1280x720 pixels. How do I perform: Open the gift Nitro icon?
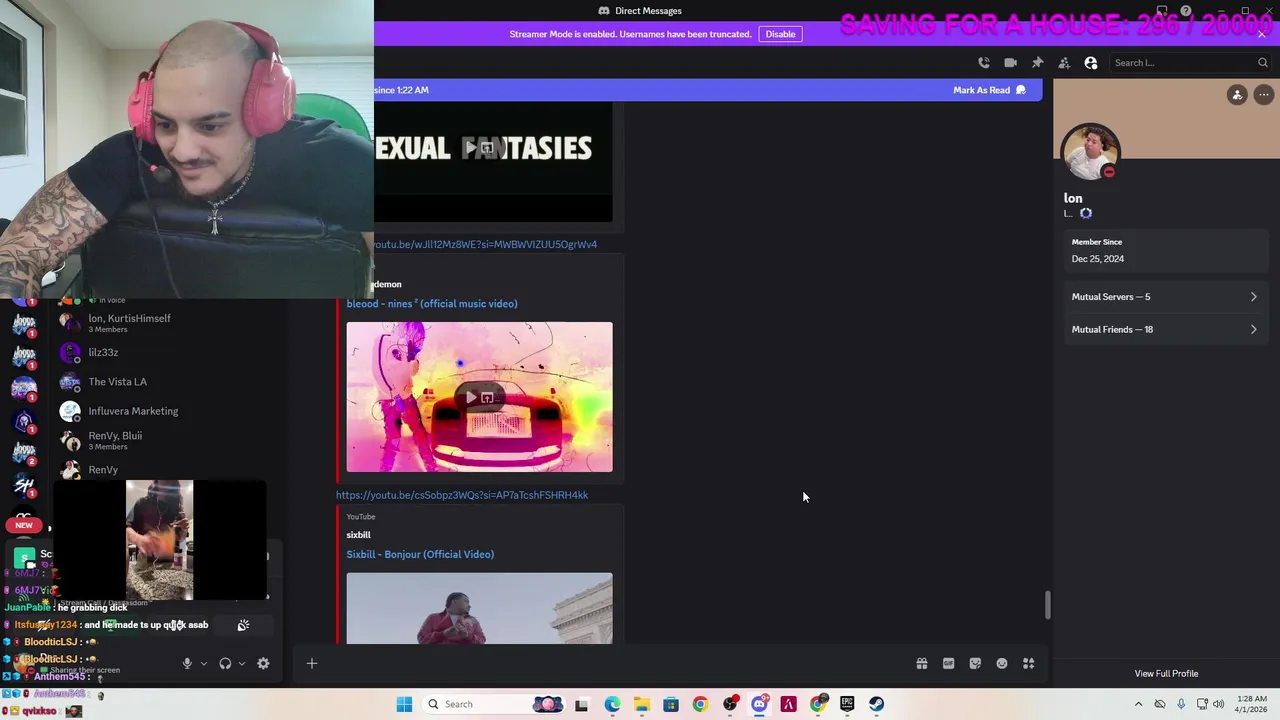[922, 663]
